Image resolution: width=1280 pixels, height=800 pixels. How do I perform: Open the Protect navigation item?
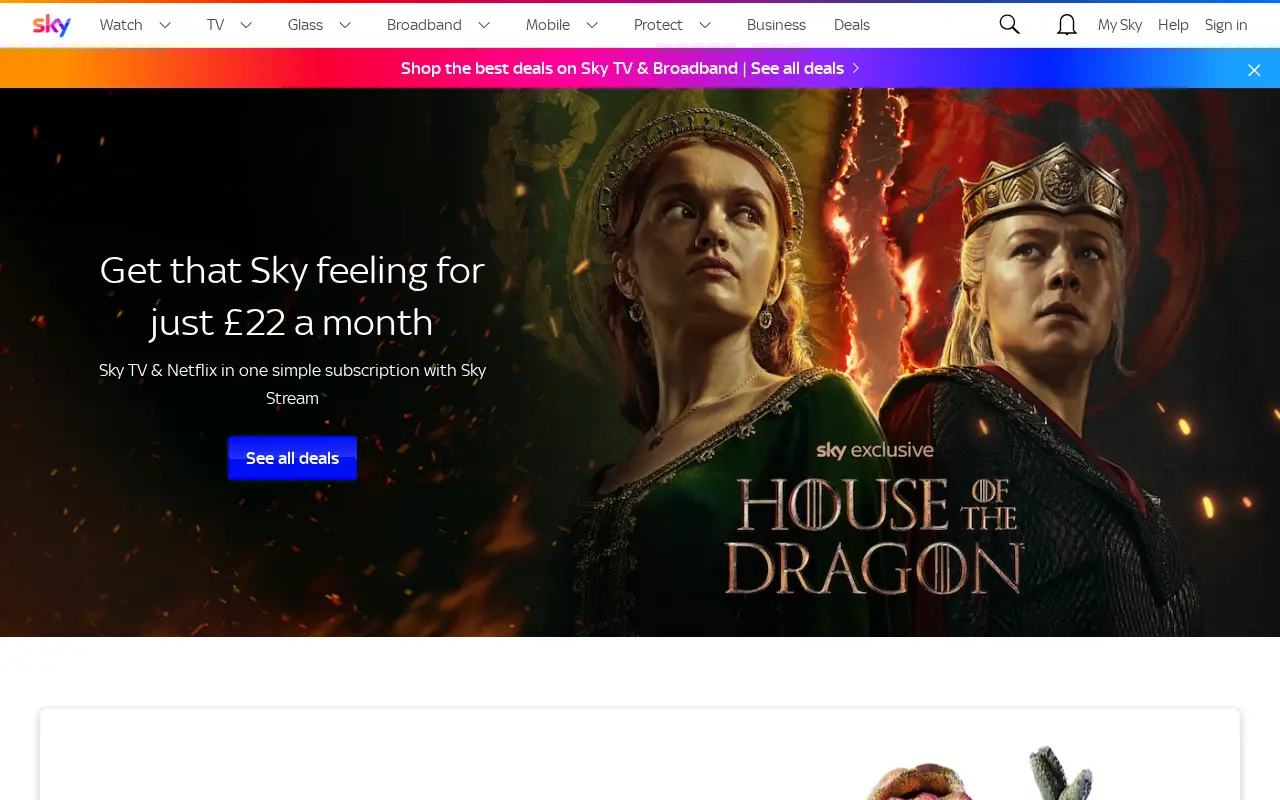tap(658, 25)
